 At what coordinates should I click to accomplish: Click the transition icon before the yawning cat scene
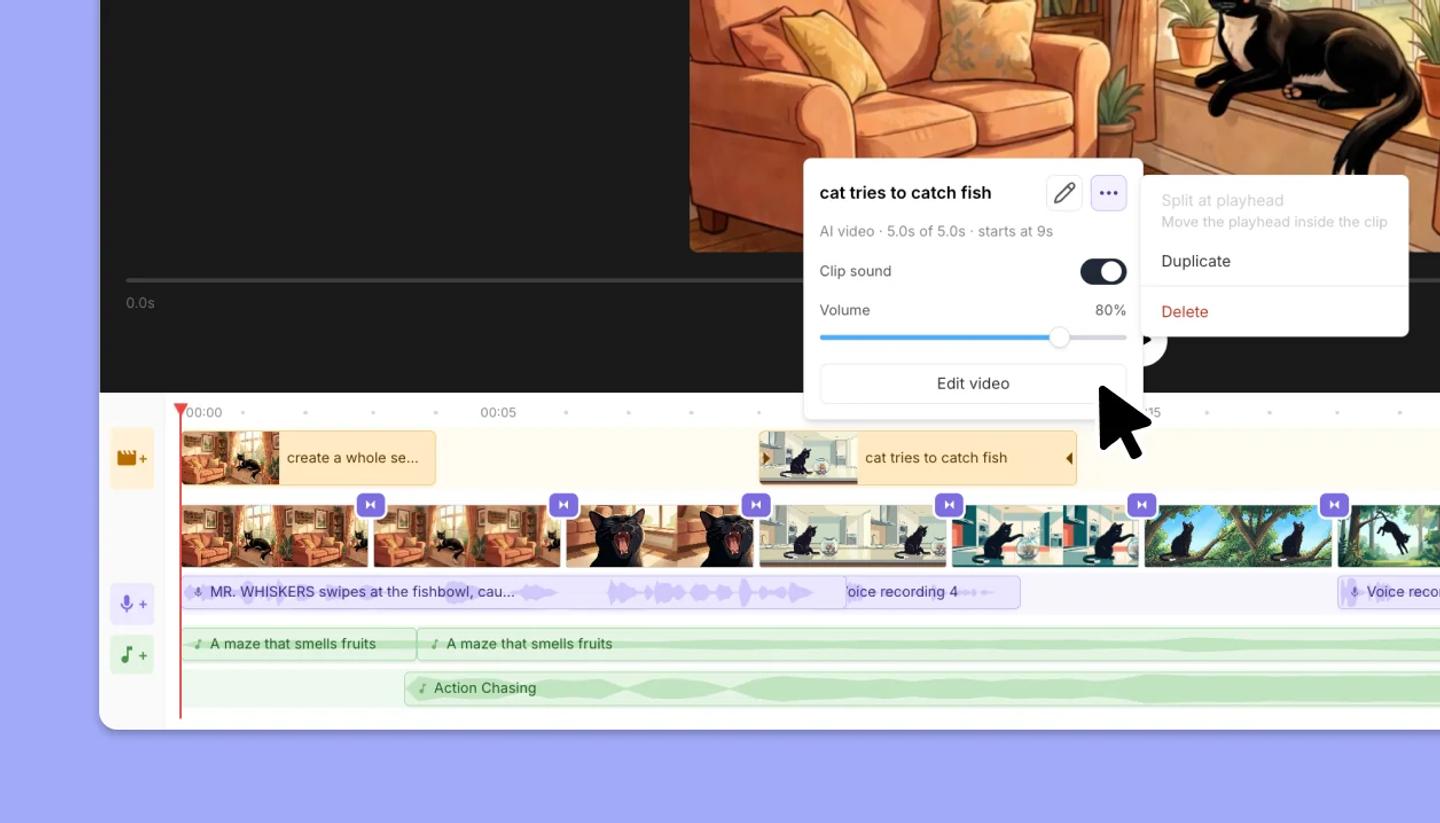[563, 505]
